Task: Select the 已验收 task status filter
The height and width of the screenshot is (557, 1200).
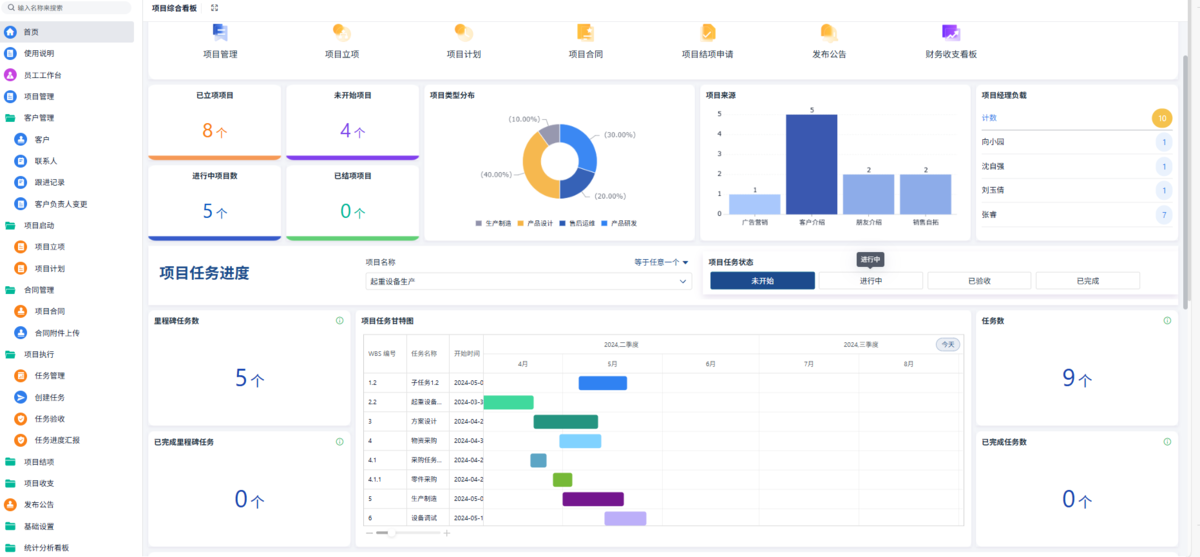Action: 978,281
